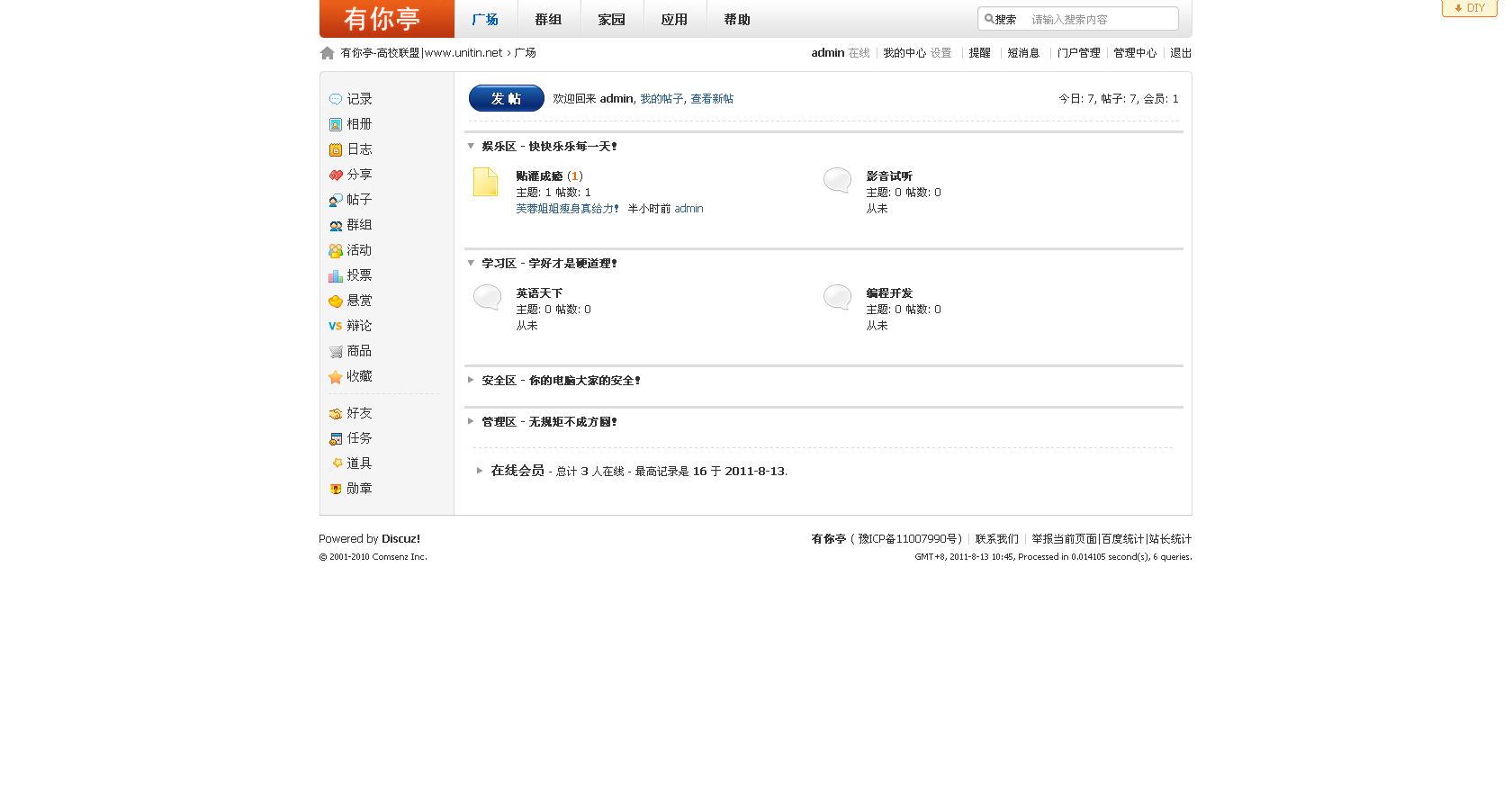Screen dimensions: 1512x810
Task: Click the 广场 breadcrumb link
Action: pos(525,53)
